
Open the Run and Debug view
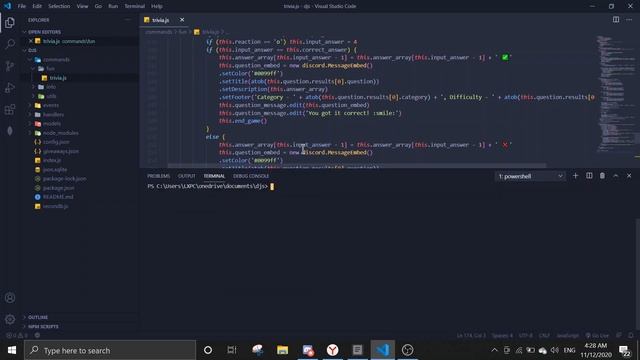point(10,87)
